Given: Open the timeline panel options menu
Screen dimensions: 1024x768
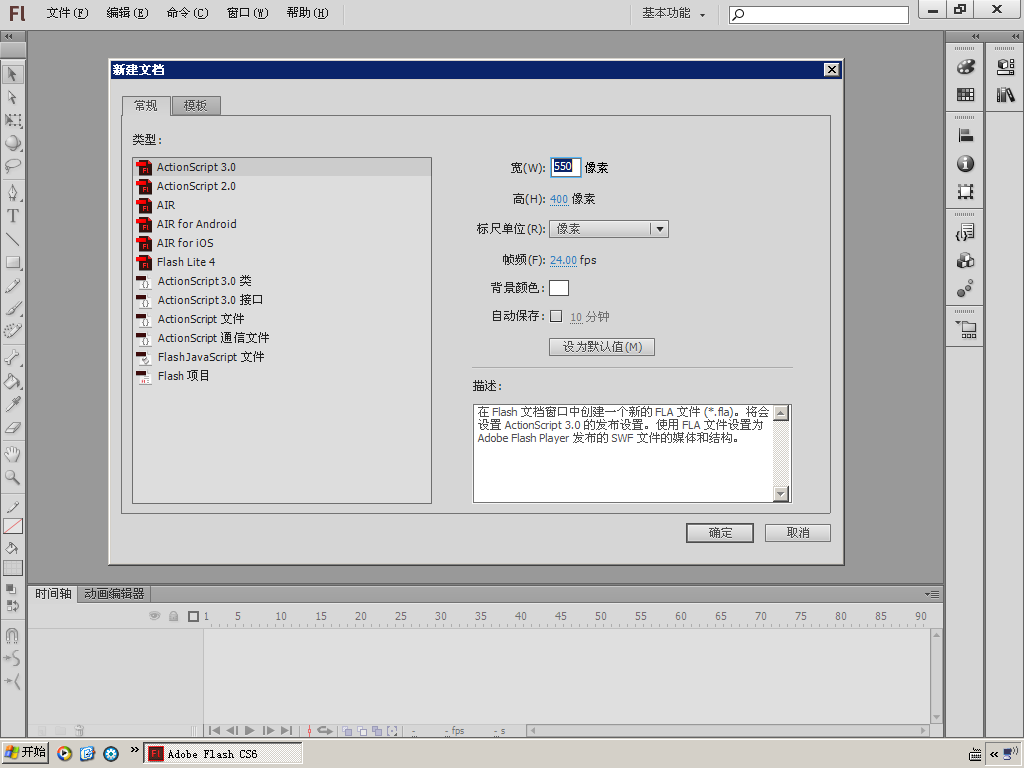Looking at the screenshot, I should (x=932, y=594).
